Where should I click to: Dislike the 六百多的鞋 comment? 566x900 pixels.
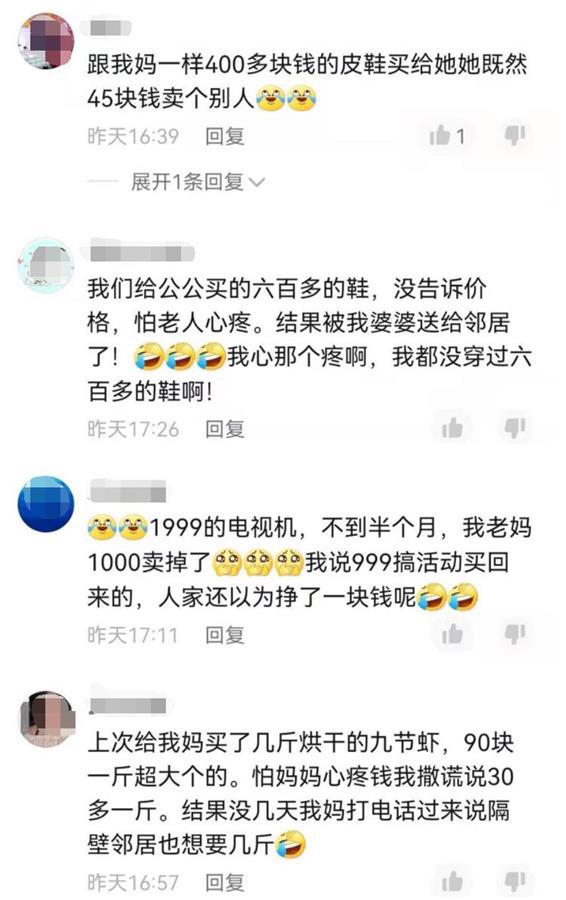pos(515,428)
